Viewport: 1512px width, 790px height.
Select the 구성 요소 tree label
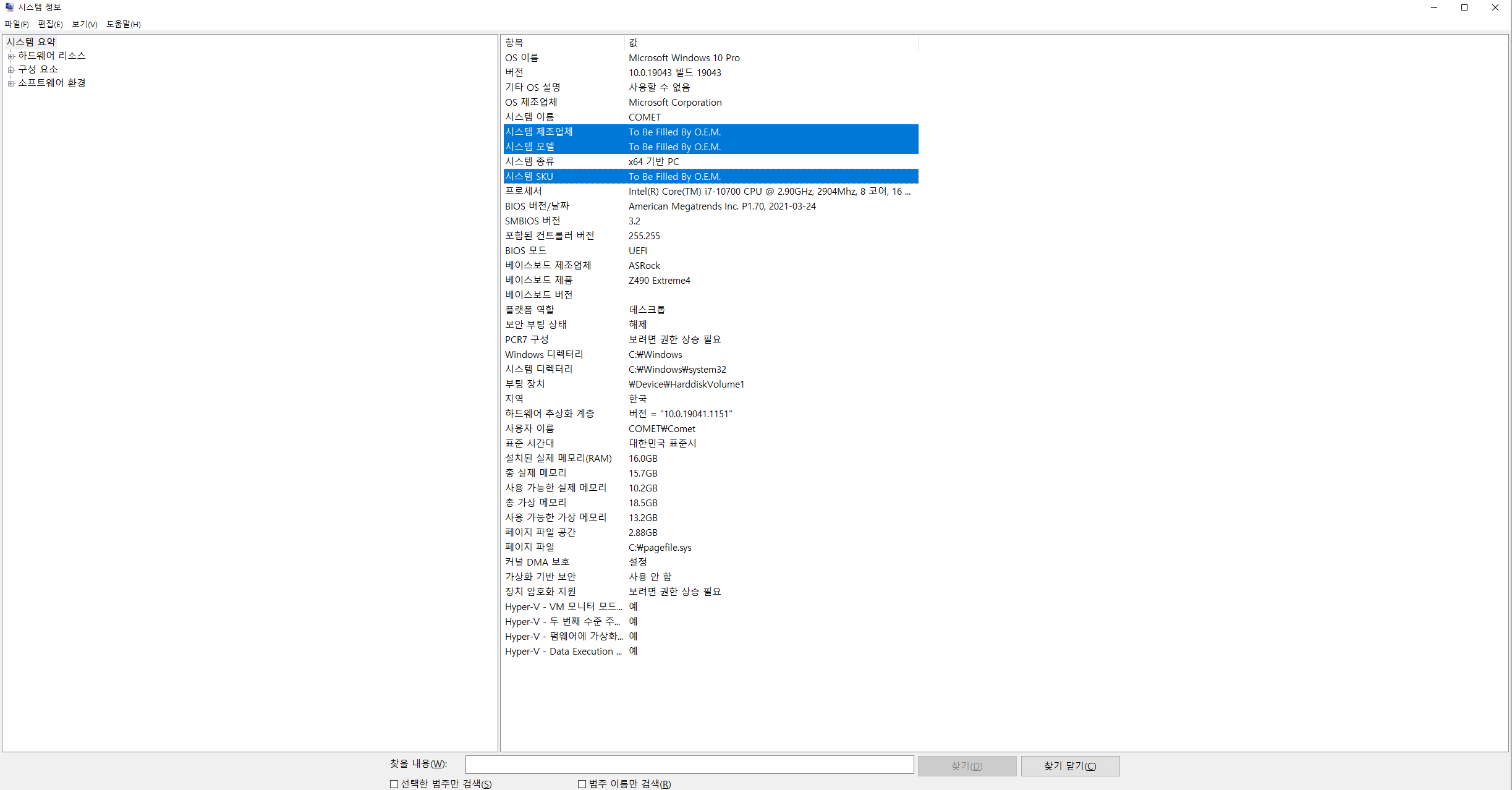pyautogui.click(x=38, y=69)
